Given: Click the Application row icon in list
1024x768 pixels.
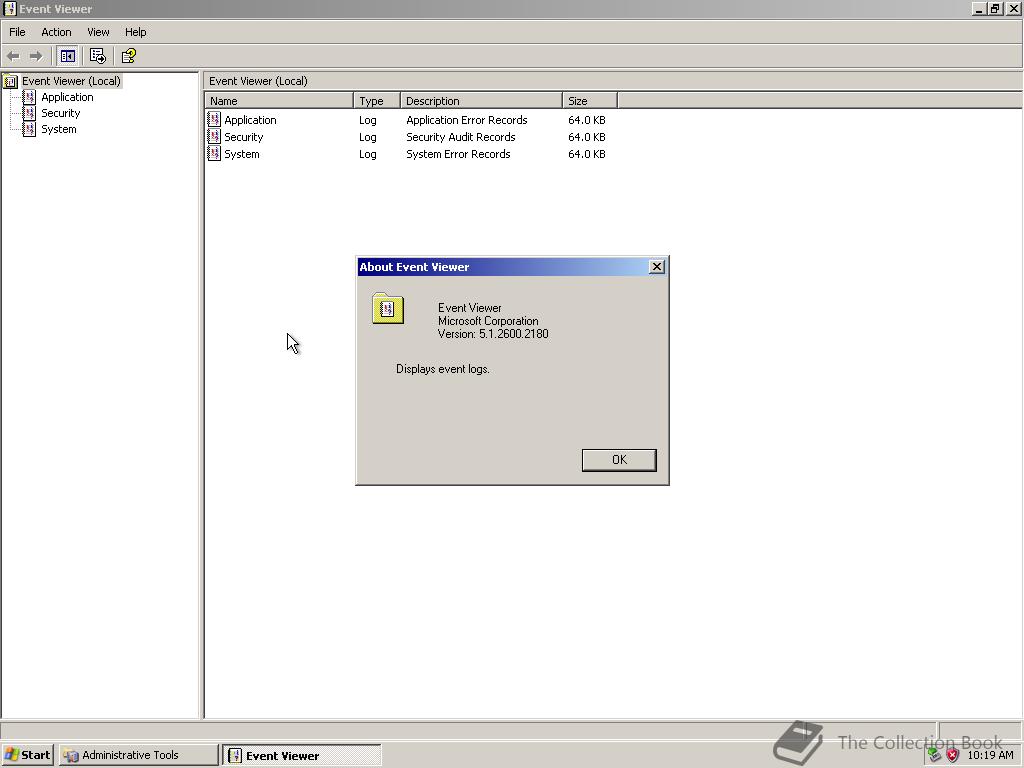Looking at the screenshot, I should (x=214, y=120).
